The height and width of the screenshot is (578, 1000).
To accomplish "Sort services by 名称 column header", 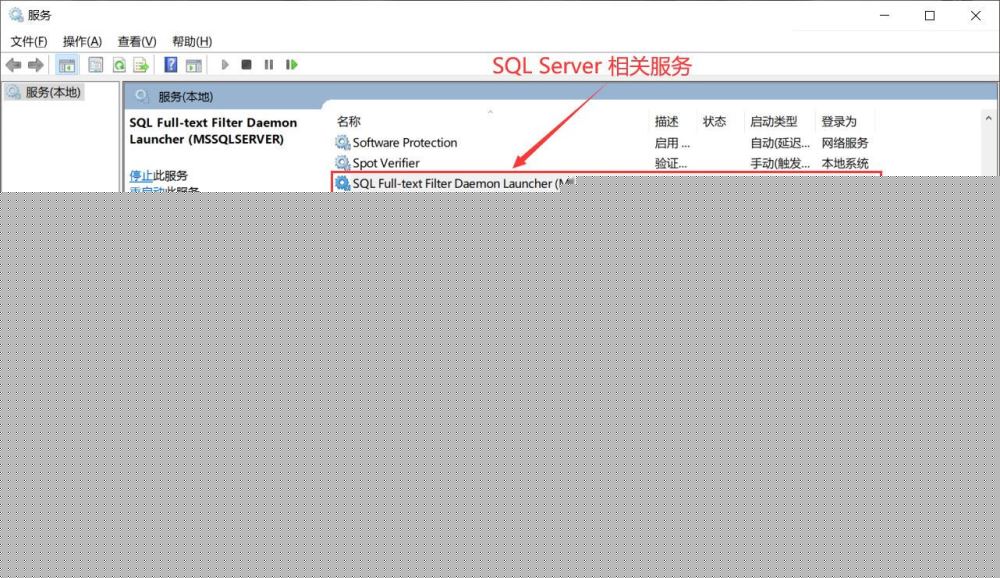I will click(349, 121).
